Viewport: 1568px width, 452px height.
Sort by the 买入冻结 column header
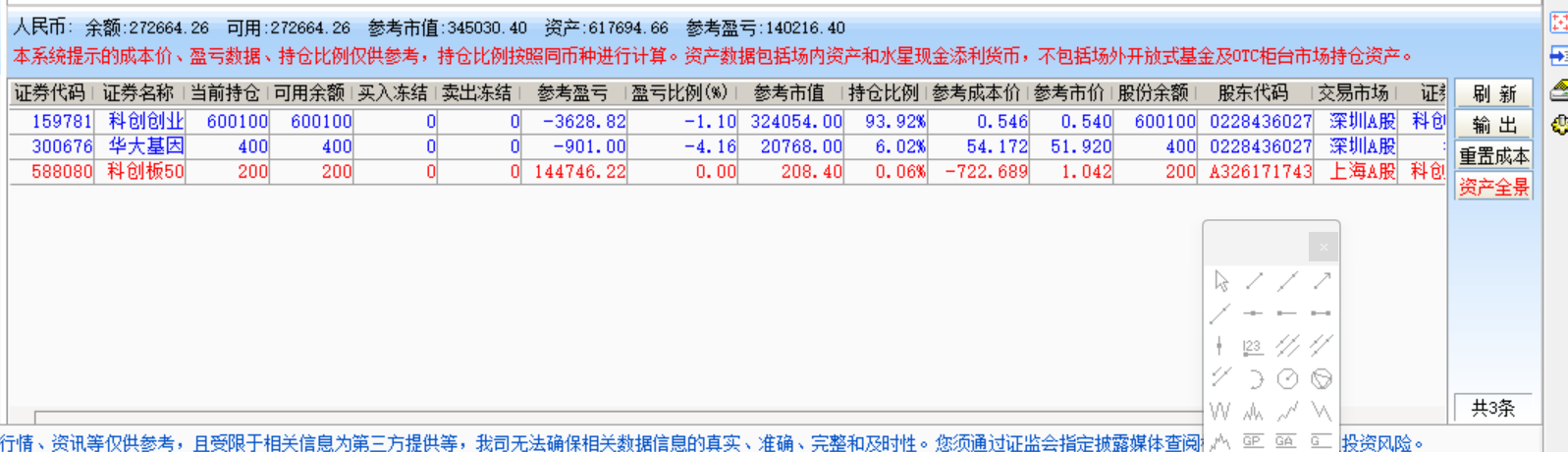393,93
